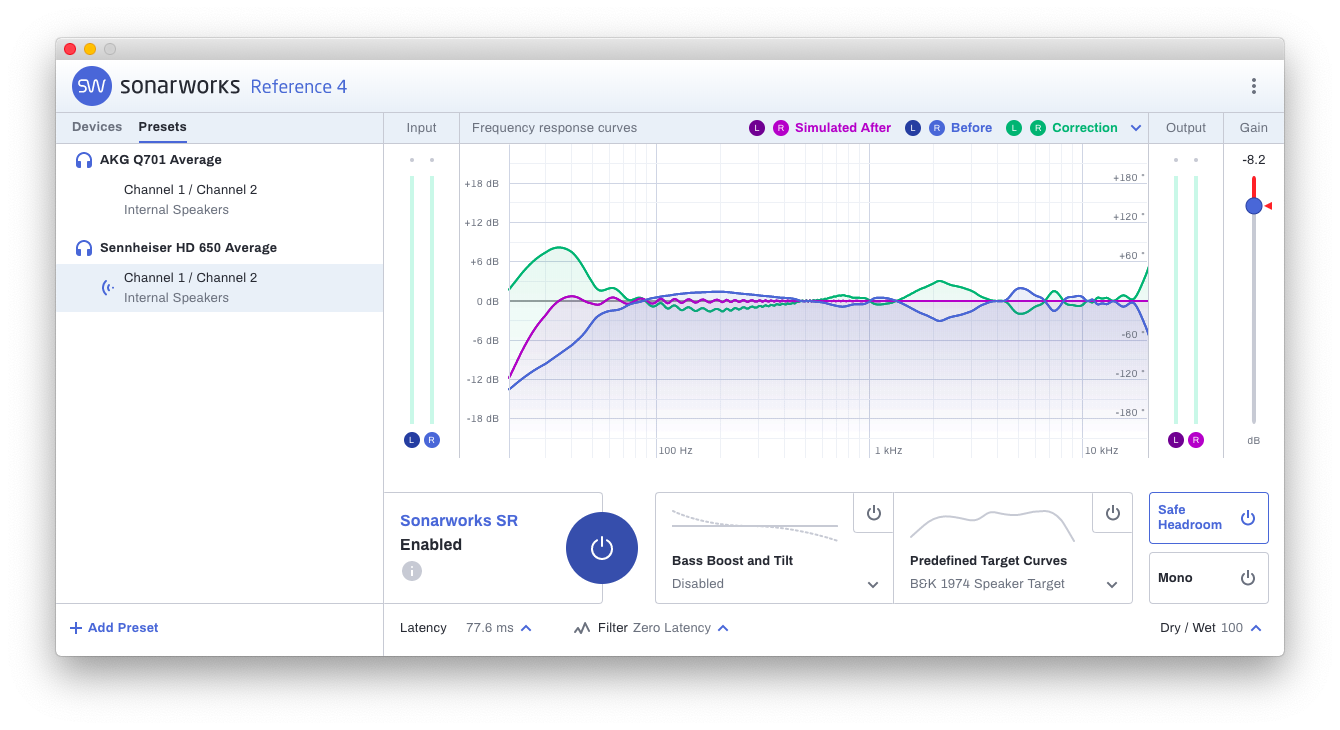1340x730 pixels.
Task: Click the Filter waveform icon near Zero Latency
Action: click(x=582, y=628)
